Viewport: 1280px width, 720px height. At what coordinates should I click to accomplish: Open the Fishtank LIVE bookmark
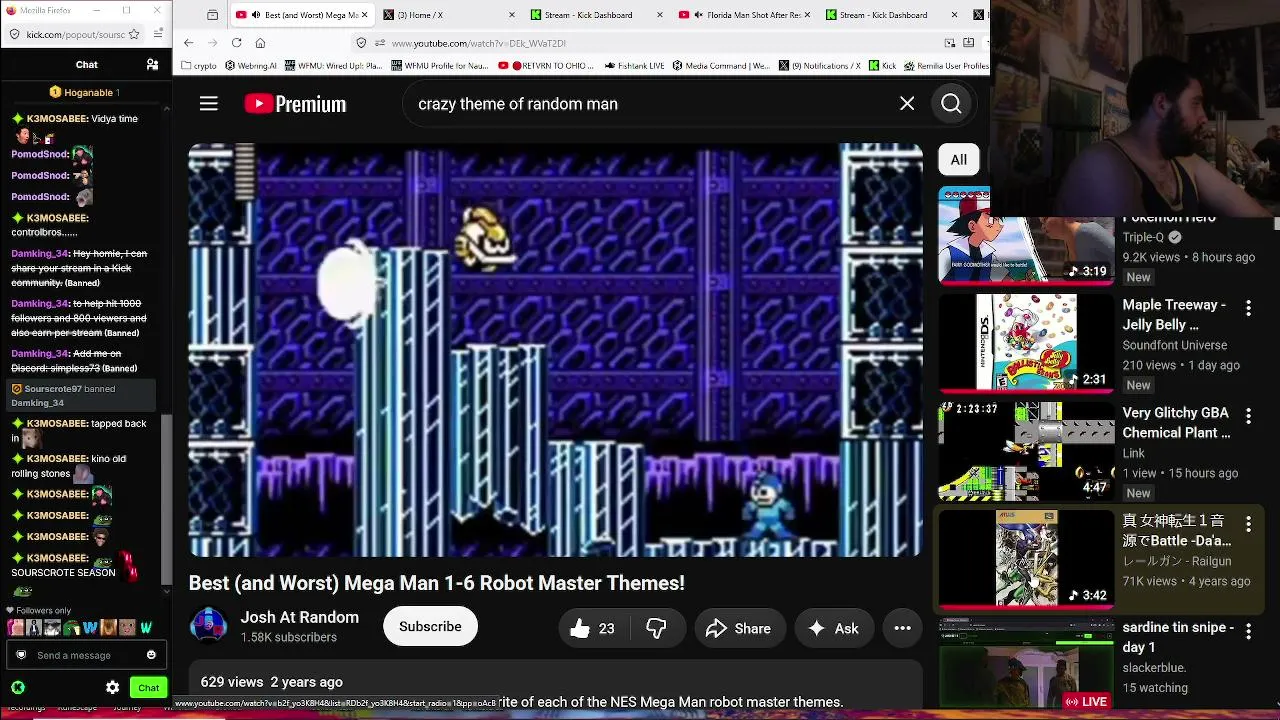pos(636,66)
